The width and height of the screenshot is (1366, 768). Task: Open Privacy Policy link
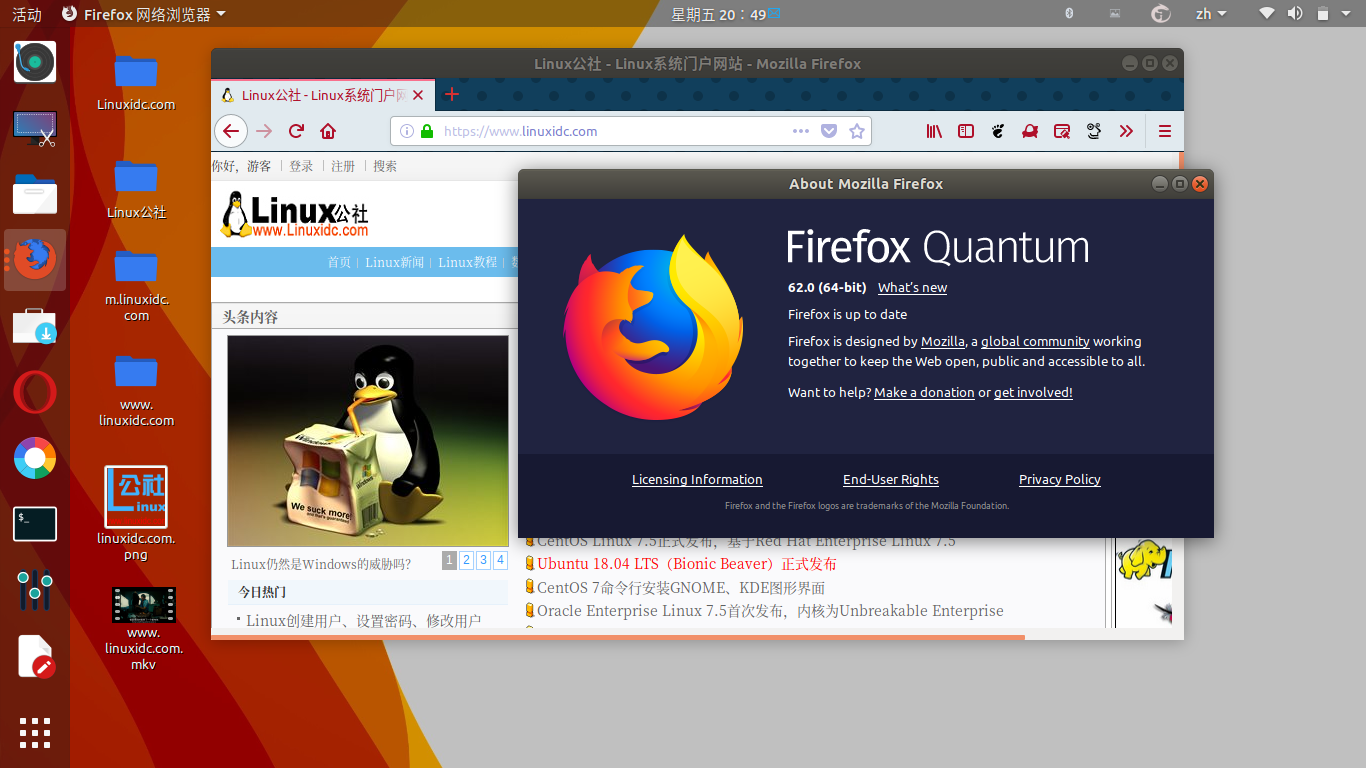[1060, 480]
